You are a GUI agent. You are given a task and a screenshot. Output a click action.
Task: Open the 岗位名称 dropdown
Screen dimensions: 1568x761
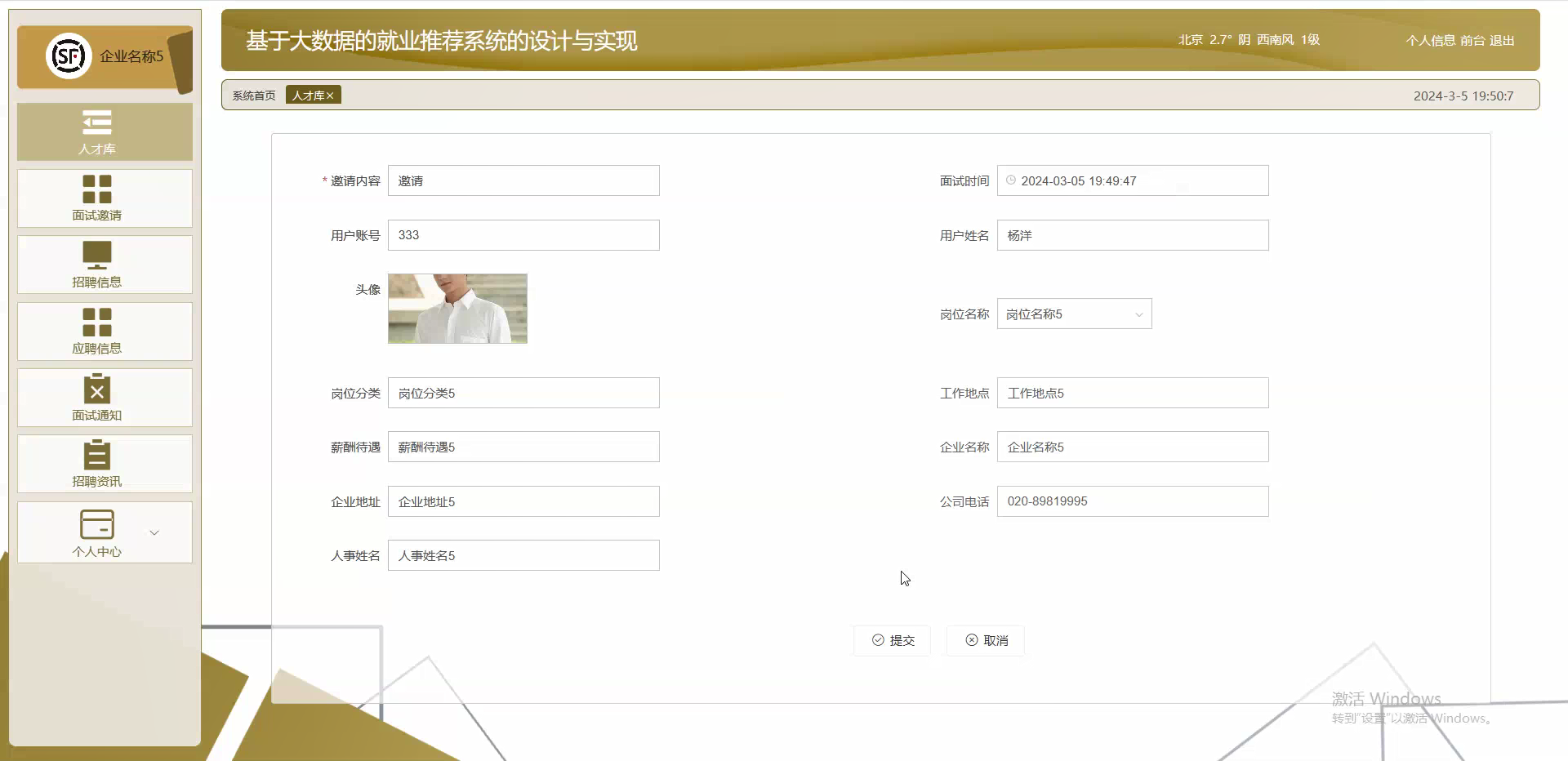1139,314
